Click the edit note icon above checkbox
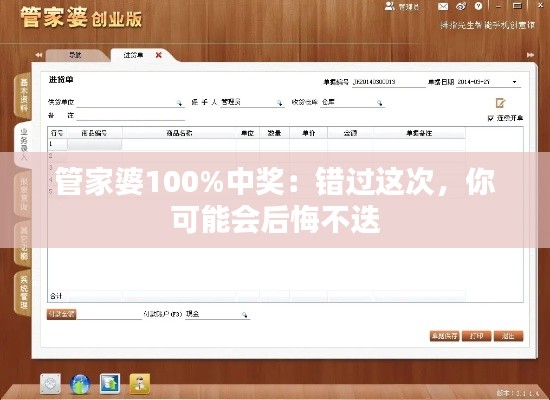Viewport: 550px width, 400px height. coord(500,103)
